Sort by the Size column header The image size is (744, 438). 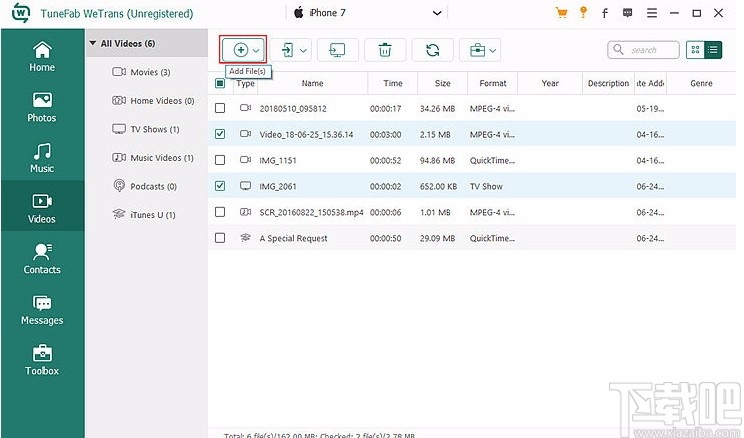pyautogui.click(x=442, y=84)
